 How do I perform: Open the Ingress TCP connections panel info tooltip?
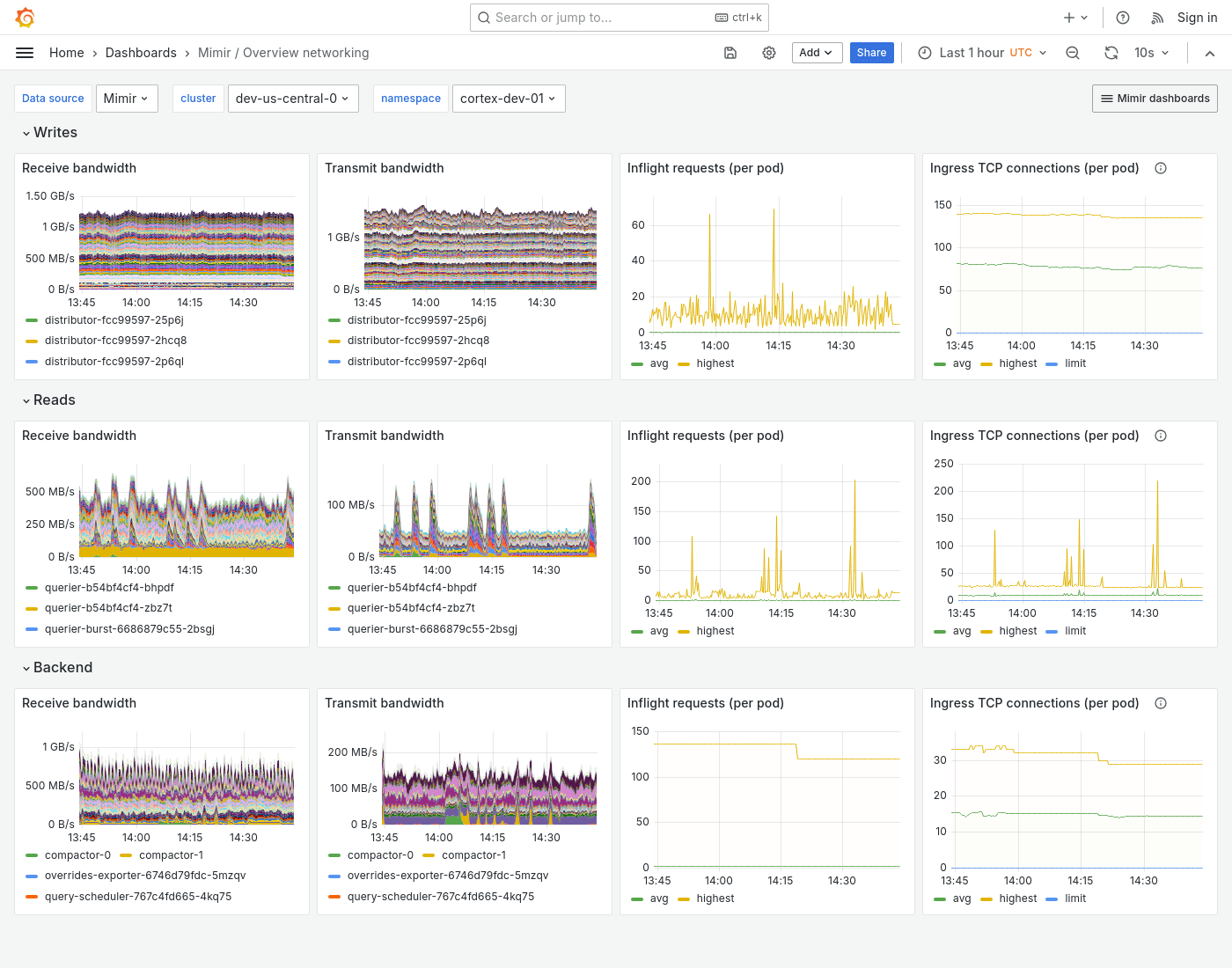1161,167
